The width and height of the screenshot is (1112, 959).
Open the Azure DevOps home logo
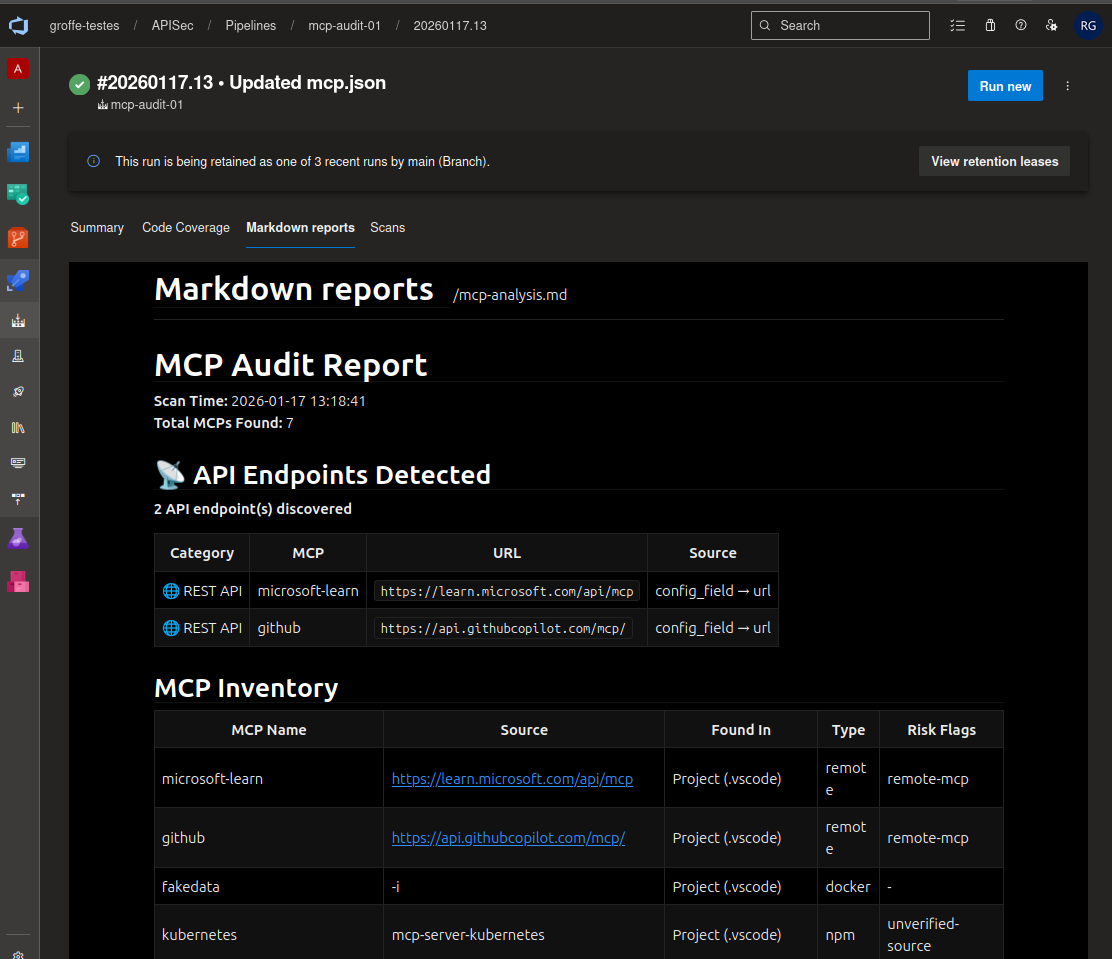tap(18, 26)
